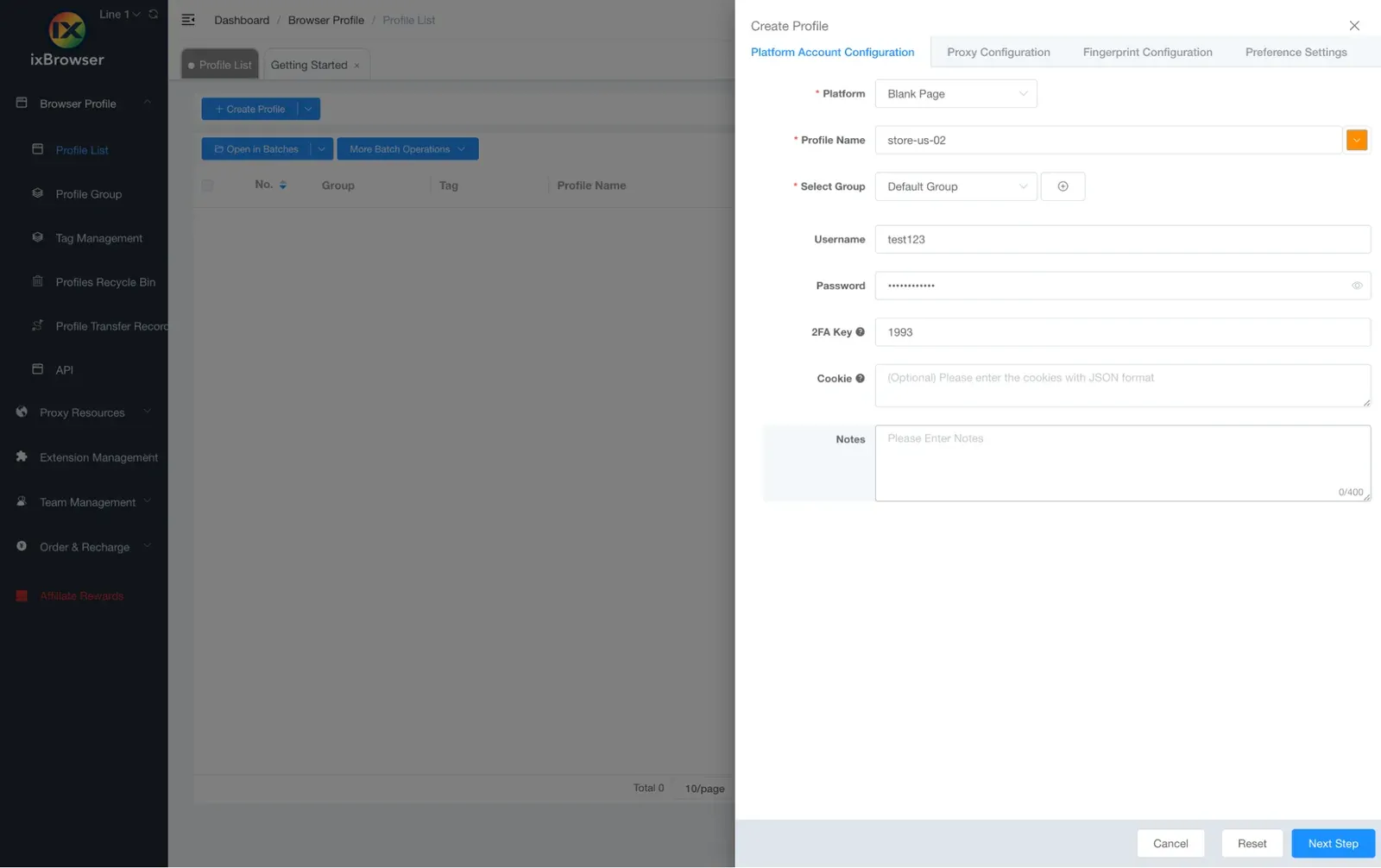
Task: Open the 10/page pagination size dropdown
Action: pos(704,789)
